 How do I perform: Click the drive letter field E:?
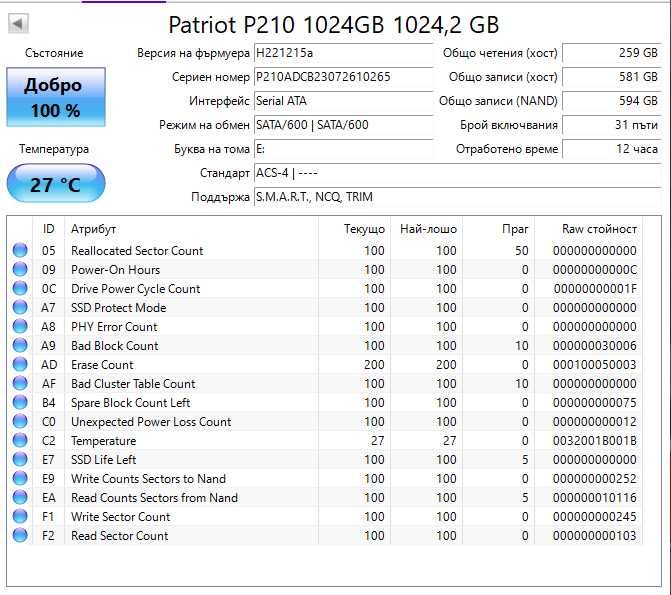coord(343,149)
